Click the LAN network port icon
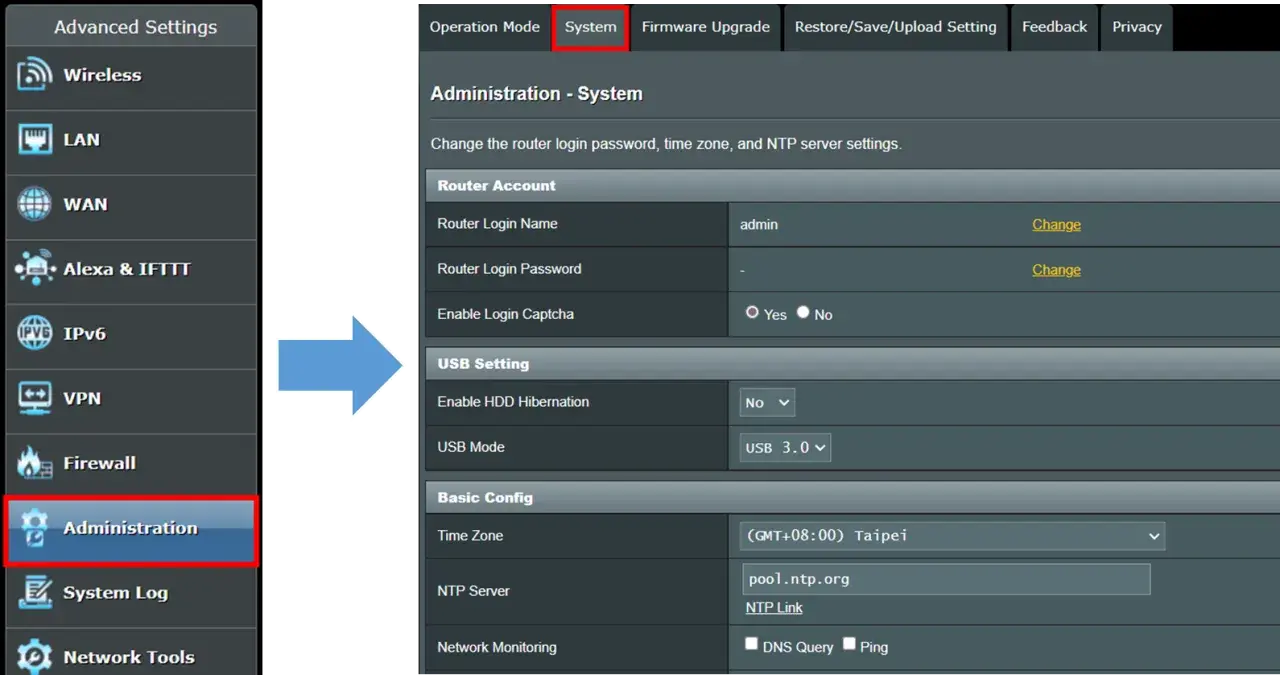The width and height of the screenshot is (1280, 675). point(34,140)
